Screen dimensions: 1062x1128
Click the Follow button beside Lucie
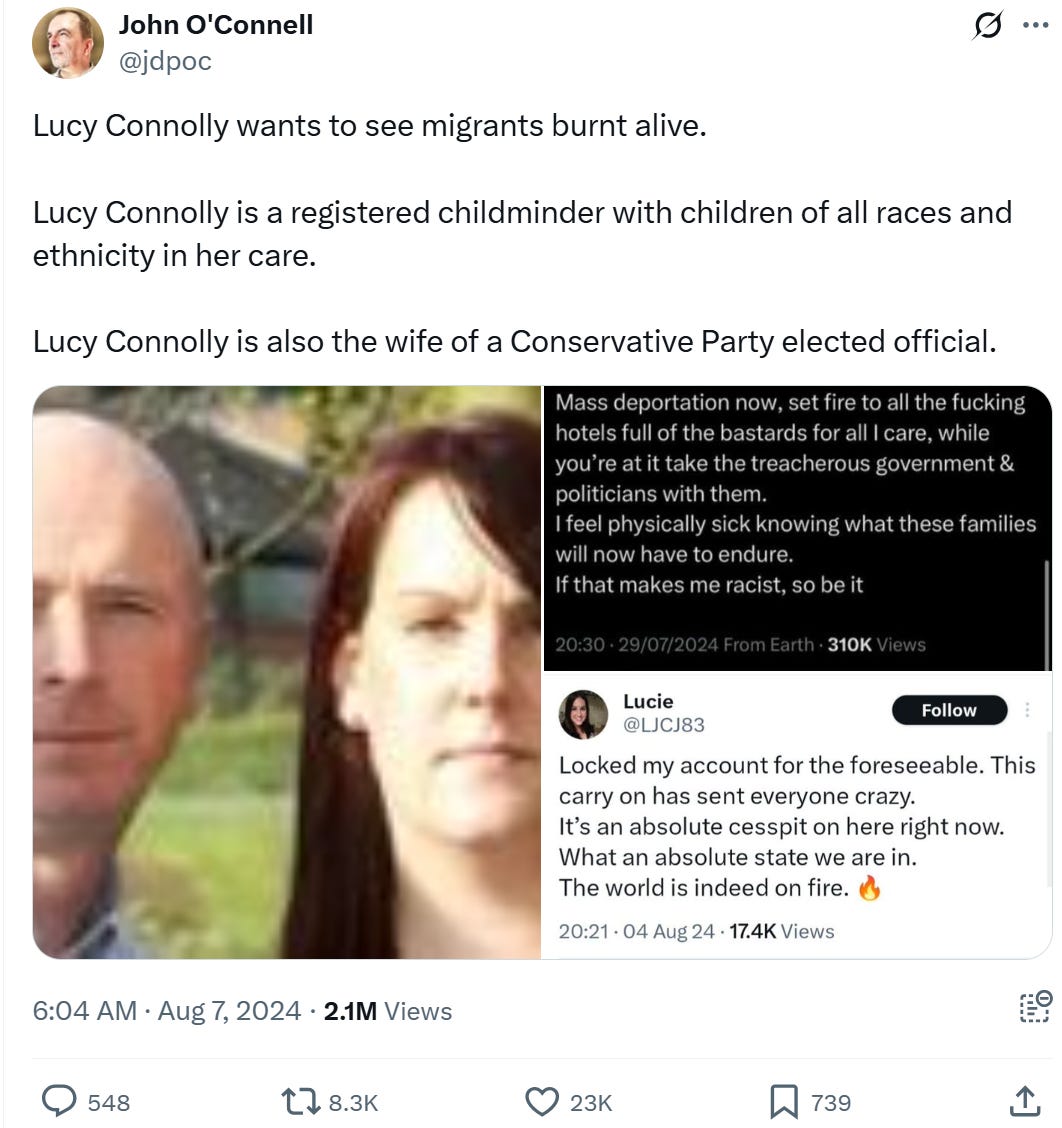949,710
